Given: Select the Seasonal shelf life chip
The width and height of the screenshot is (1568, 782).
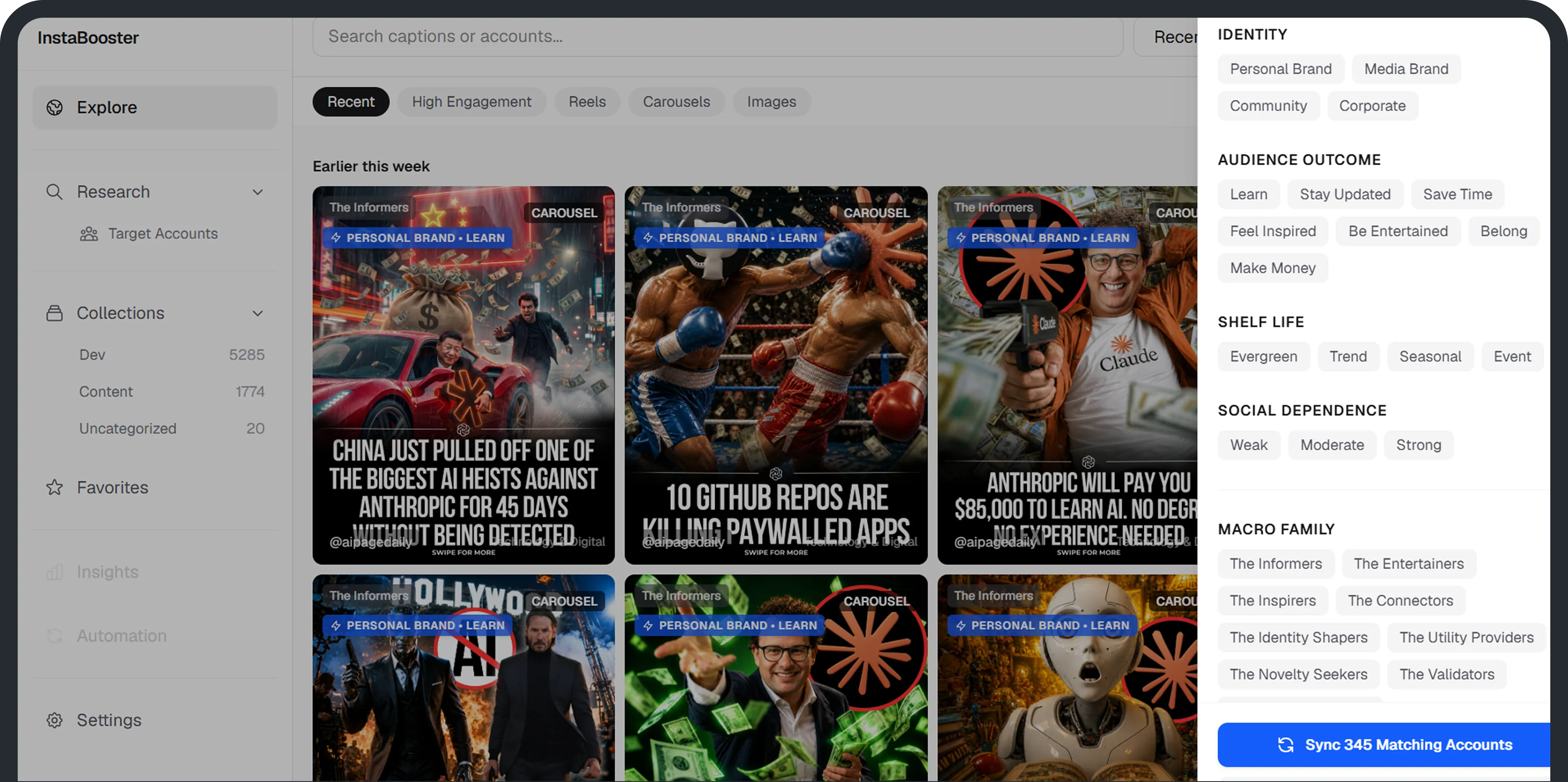Looking at the screenshot, I should [1430, 357].
